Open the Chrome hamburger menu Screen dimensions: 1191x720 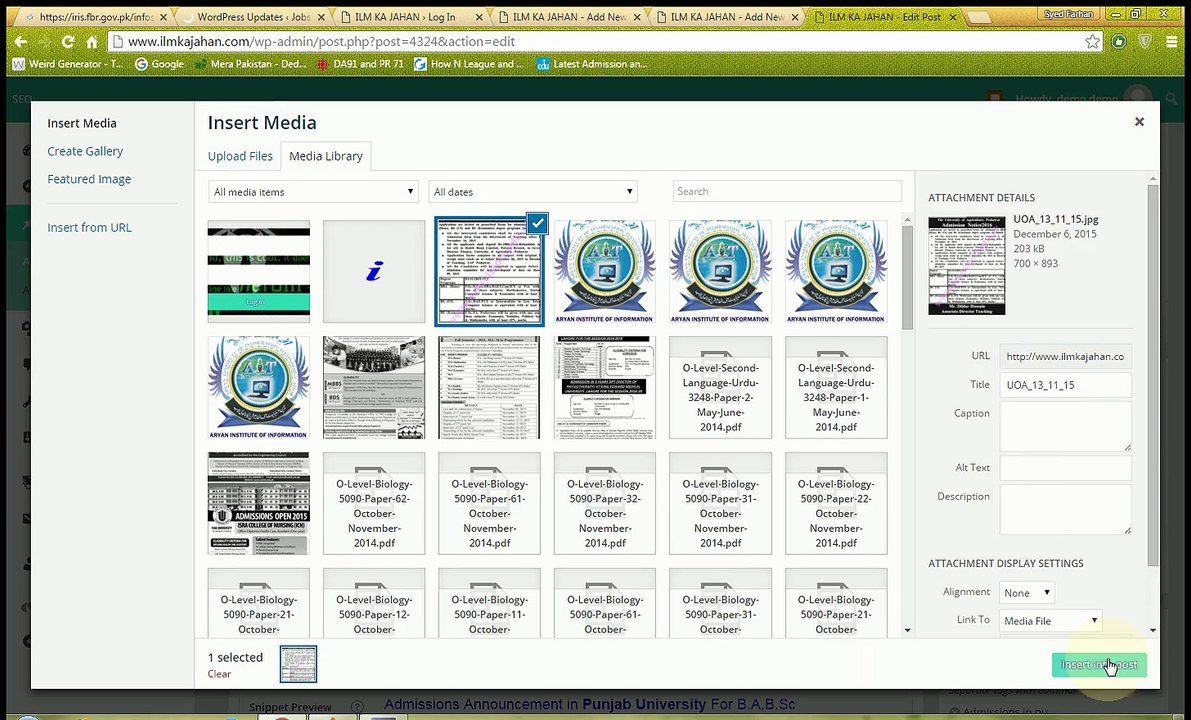point(1172,42)
